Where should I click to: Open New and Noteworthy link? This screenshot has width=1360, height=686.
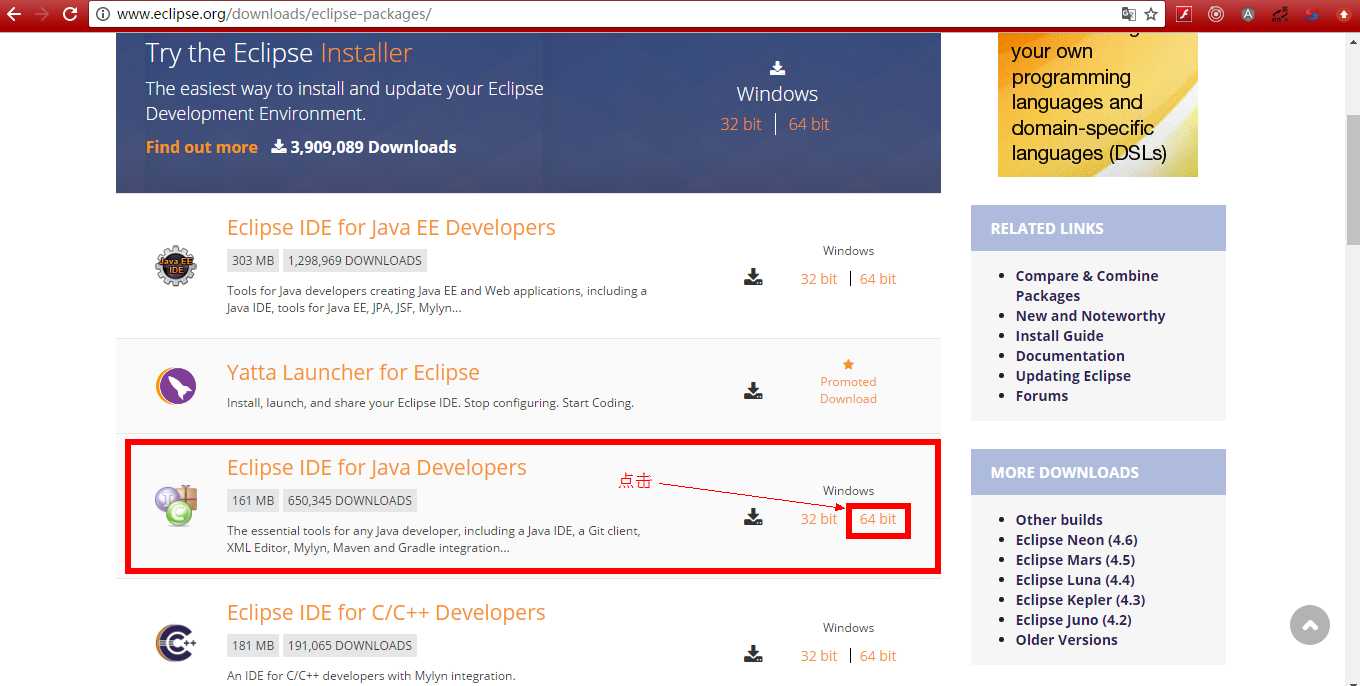[x=1090, y=316]
